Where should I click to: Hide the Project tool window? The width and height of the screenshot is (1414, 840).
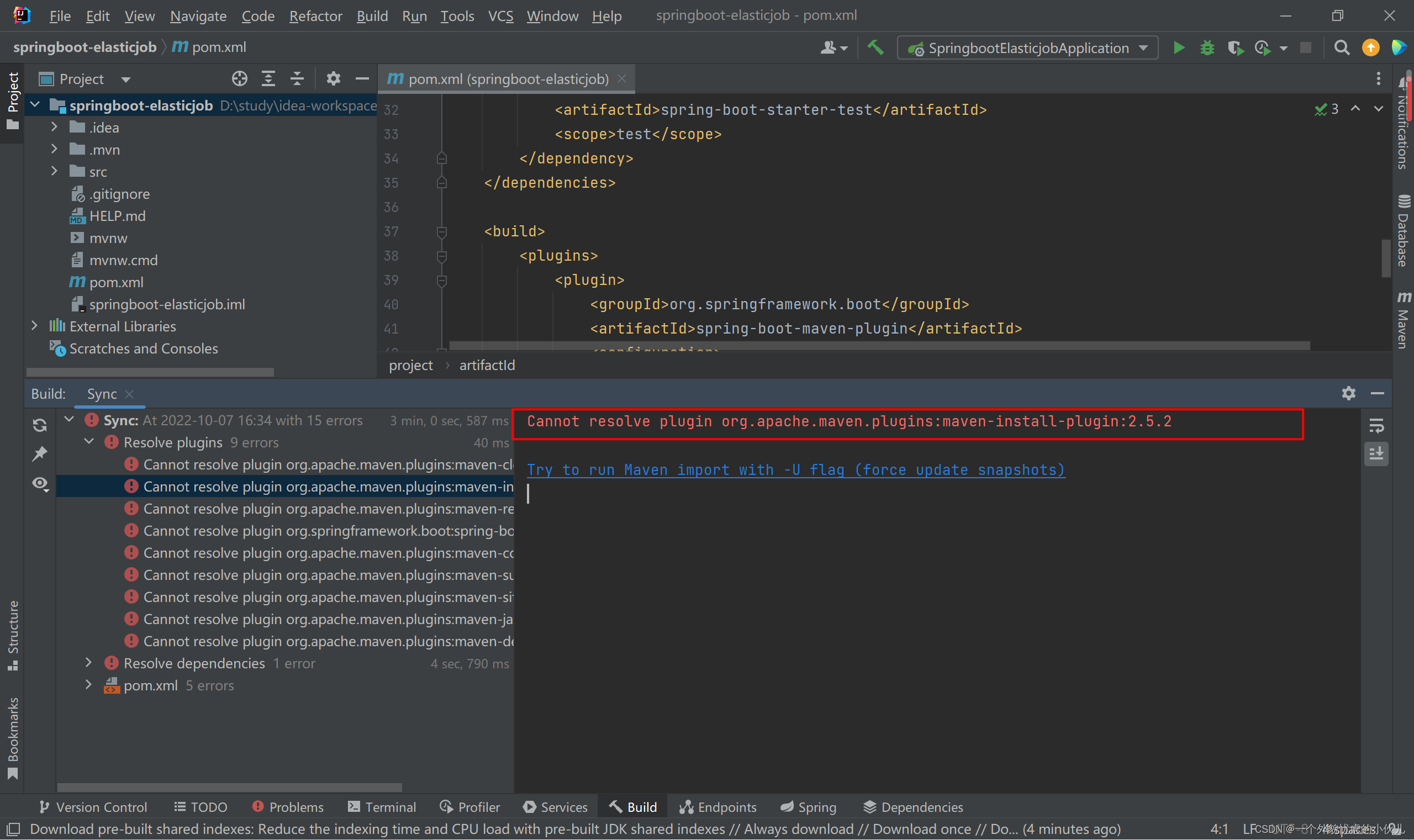pos(362,78)
